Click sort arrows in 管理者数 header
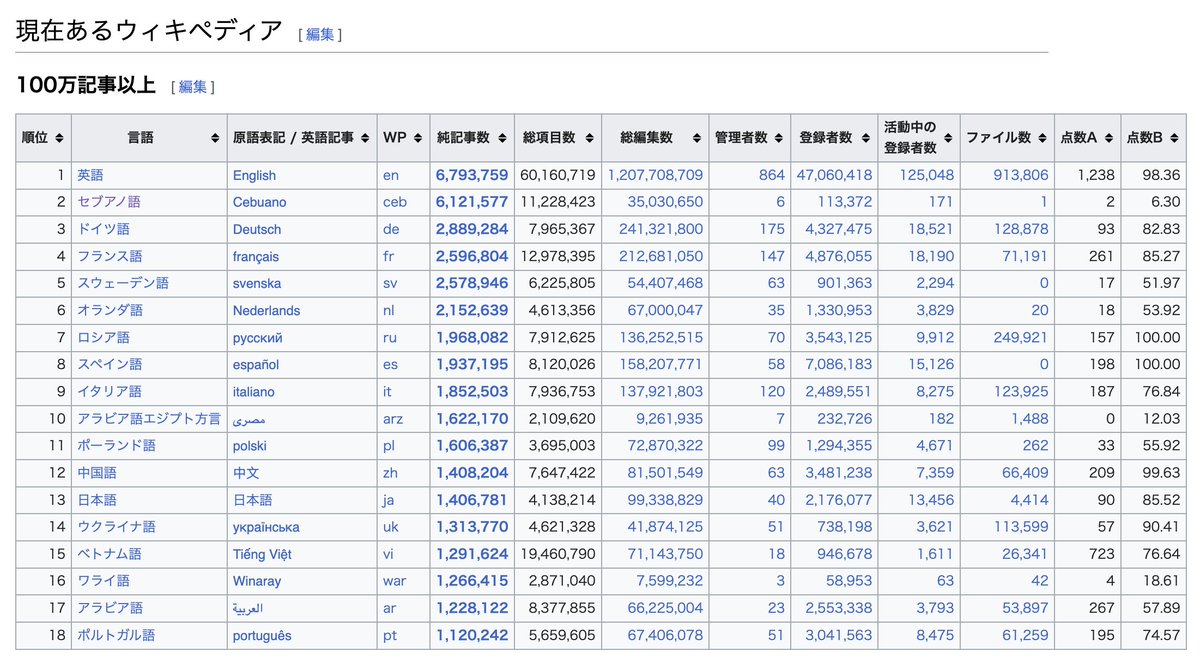The height and width of the screenshot is (663, 1200). pyautogui.click(x=778, y=138)
